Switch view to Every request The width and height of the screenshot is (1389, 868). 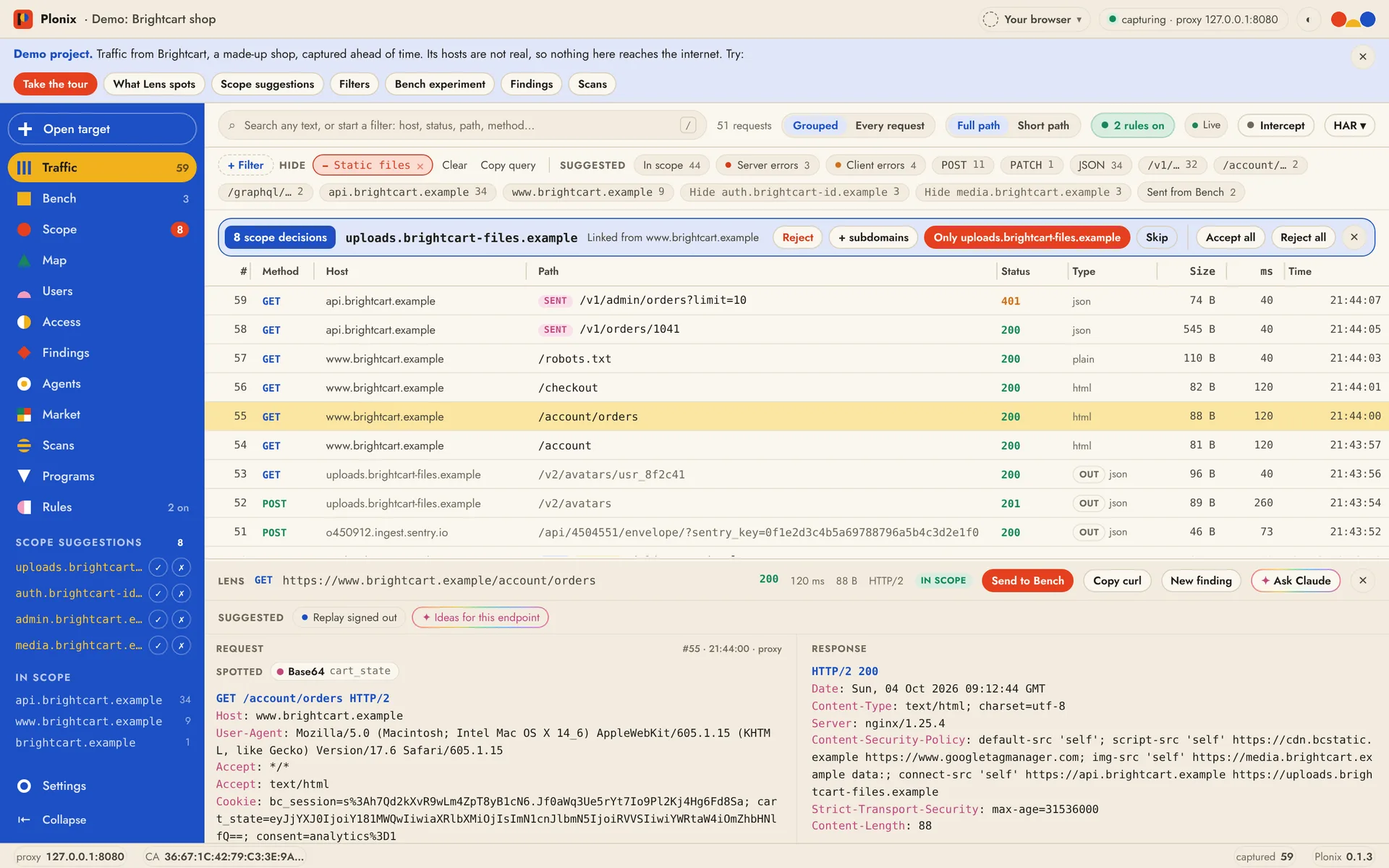pyautogui.click(x=889, y=125)
